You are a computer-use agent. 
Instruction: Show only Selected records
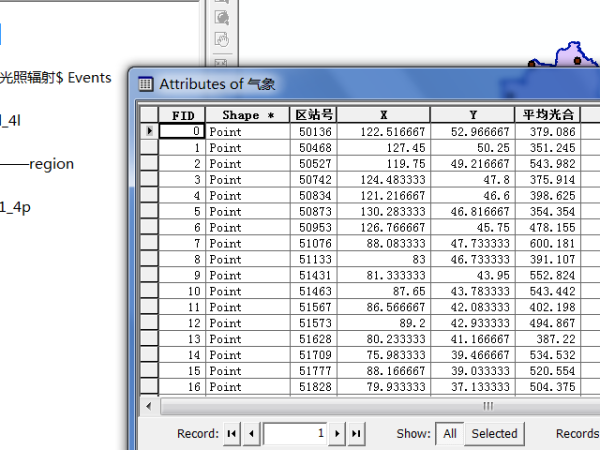click(494, 434)
